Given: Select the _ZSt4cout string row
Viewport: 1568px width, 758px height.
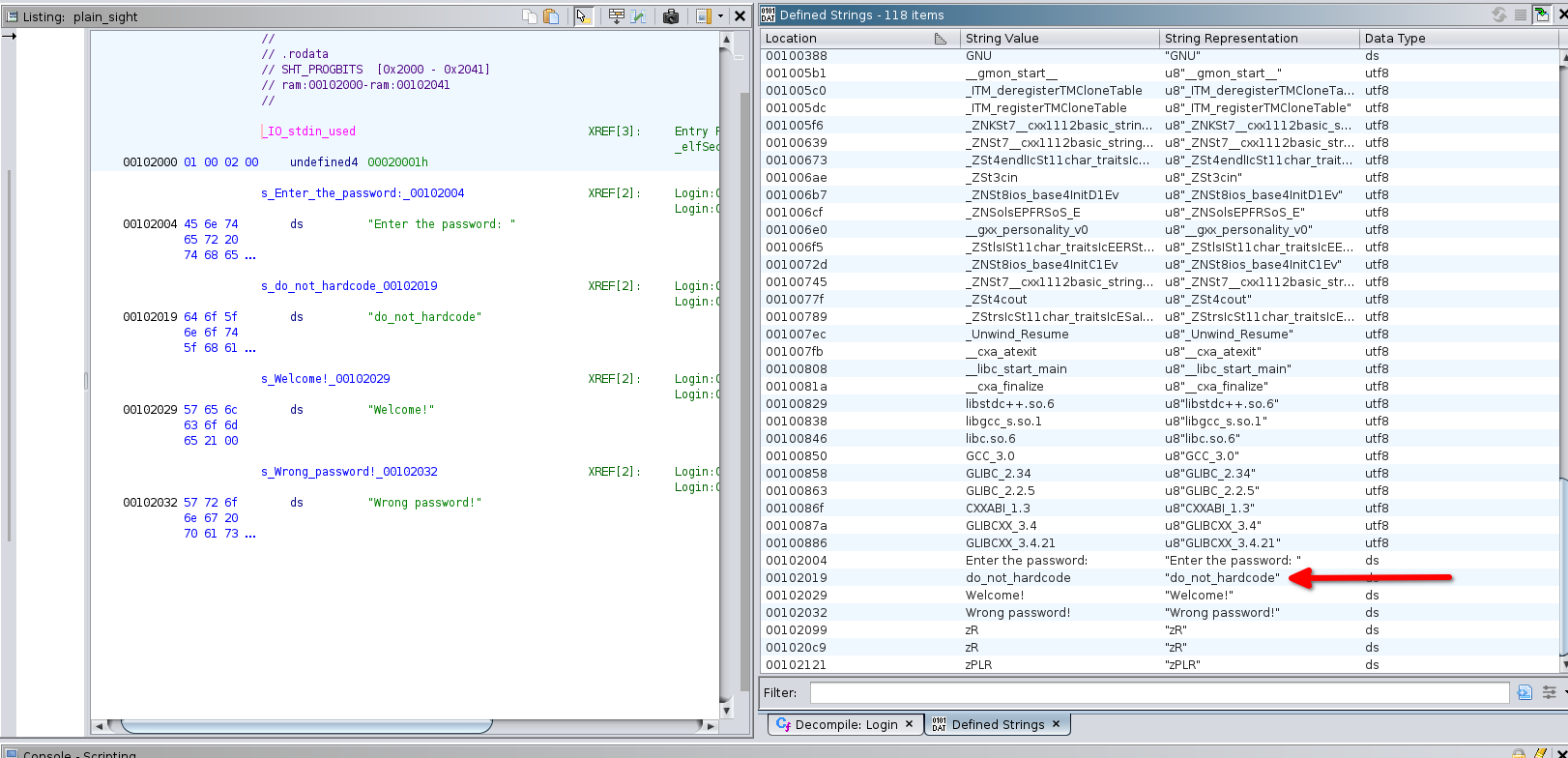Looking at the screenshot, I should click(x=1159, y=300).
